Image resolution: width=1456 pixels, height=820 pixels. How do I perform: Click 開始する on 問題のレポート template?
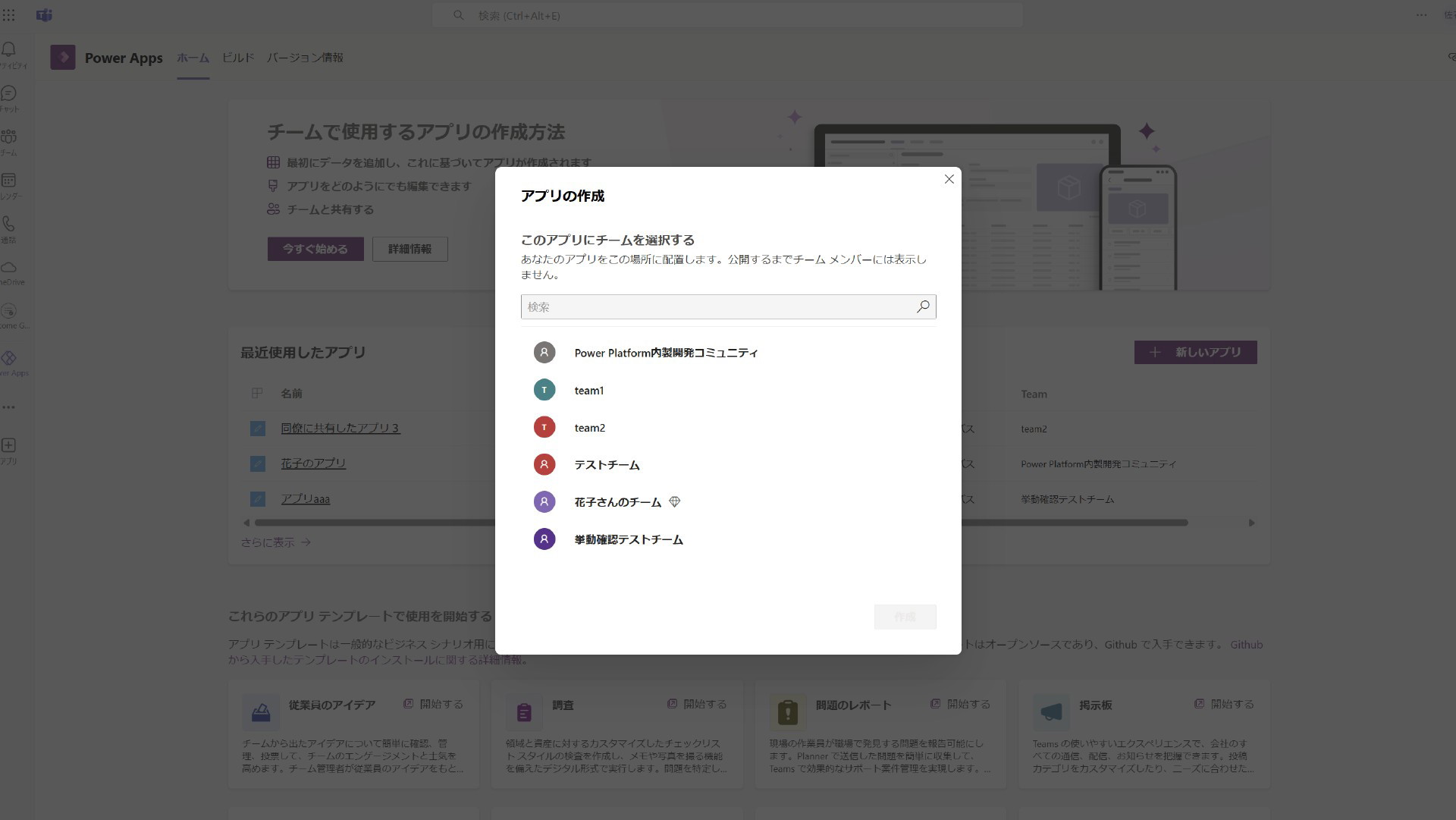961,704
